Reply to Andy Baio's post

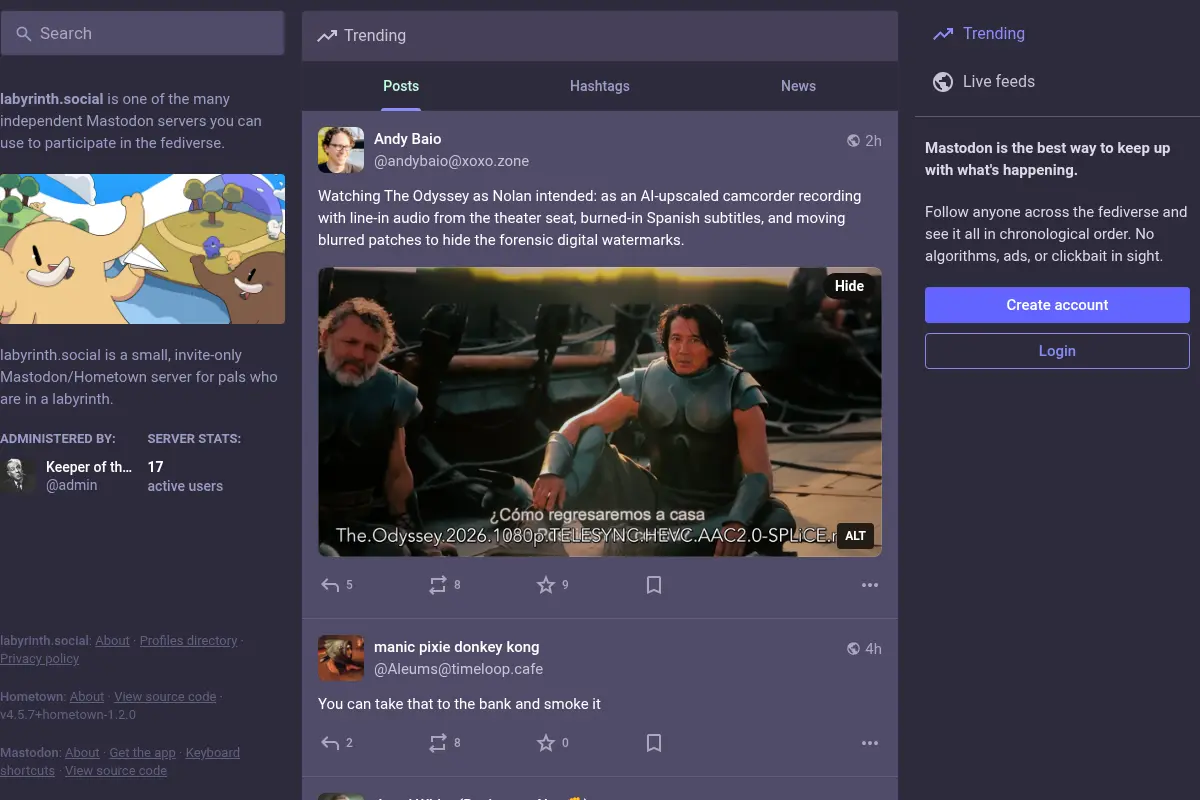(336, 585)
